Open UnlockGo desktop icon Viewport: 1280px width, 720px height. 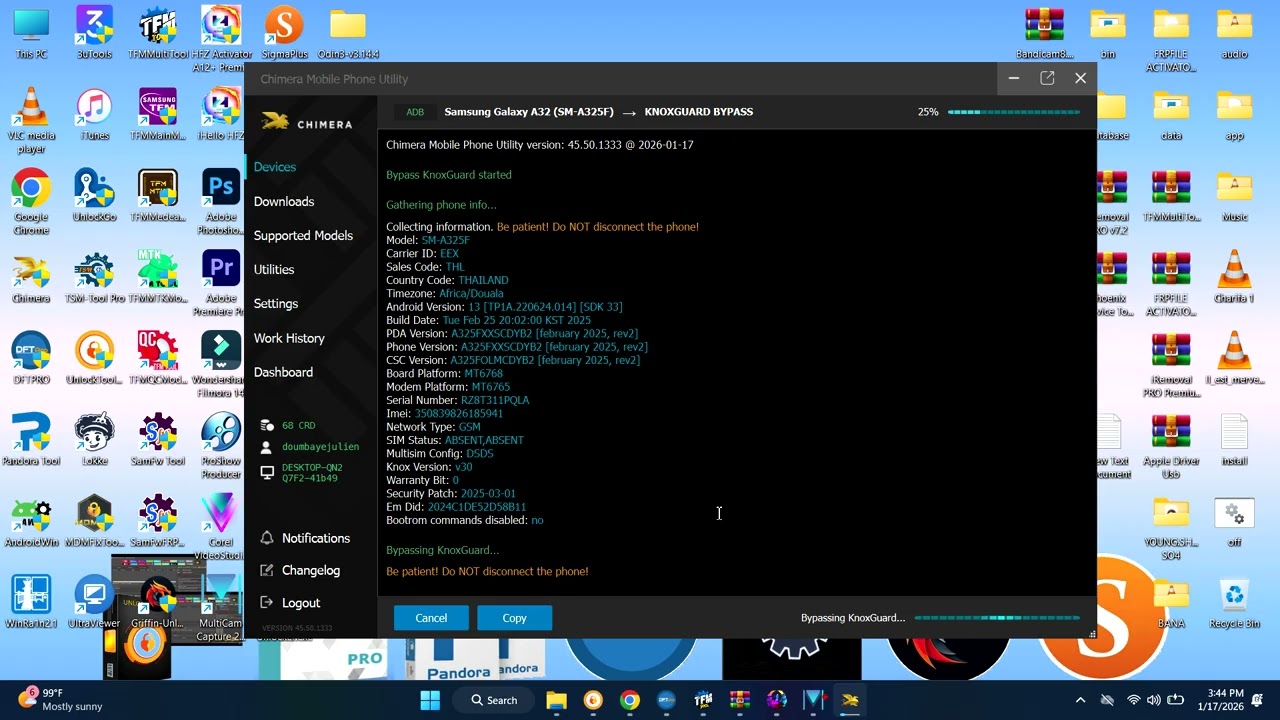(x=94, y=195)
